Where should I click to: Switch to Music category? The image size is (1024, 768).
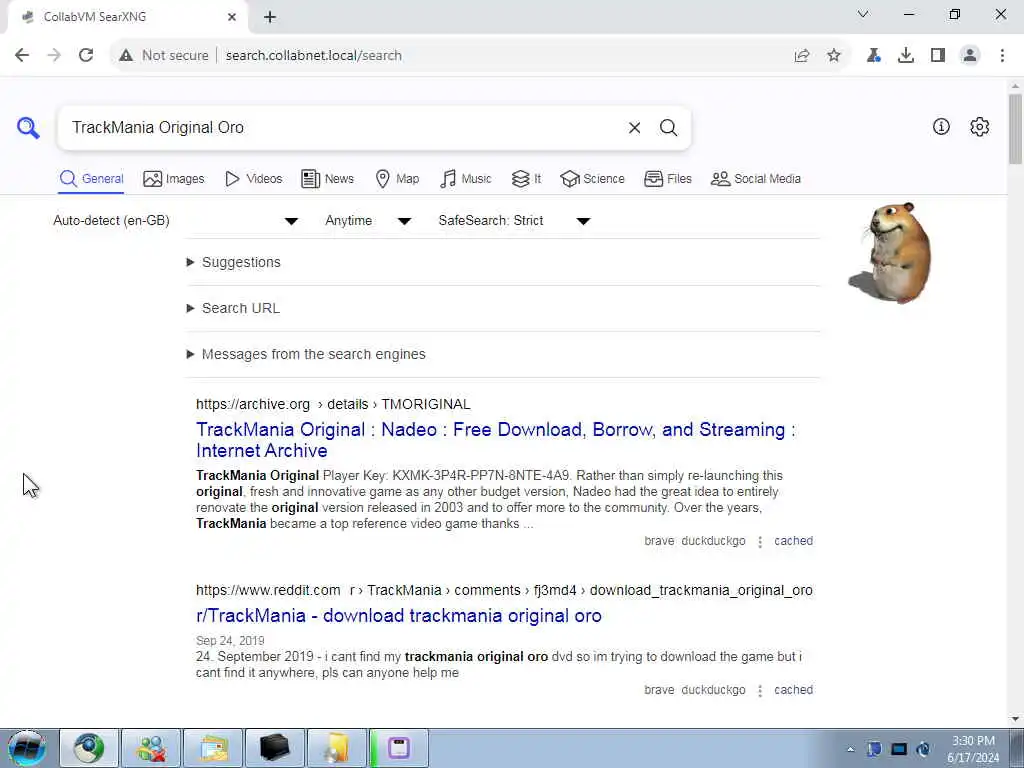[x=466, y=179]
